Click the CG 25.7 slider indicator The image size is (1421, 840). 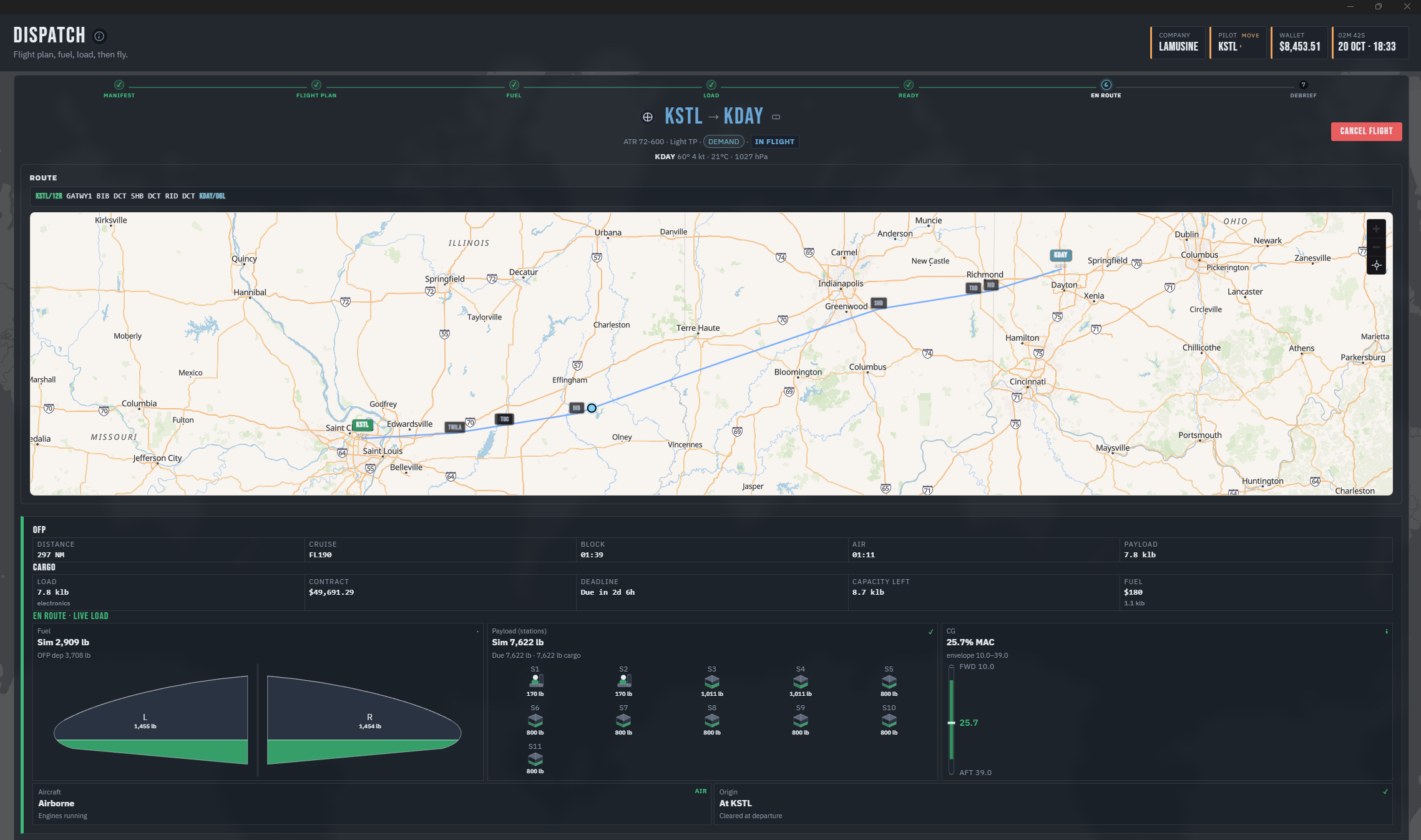coord(951,723)
